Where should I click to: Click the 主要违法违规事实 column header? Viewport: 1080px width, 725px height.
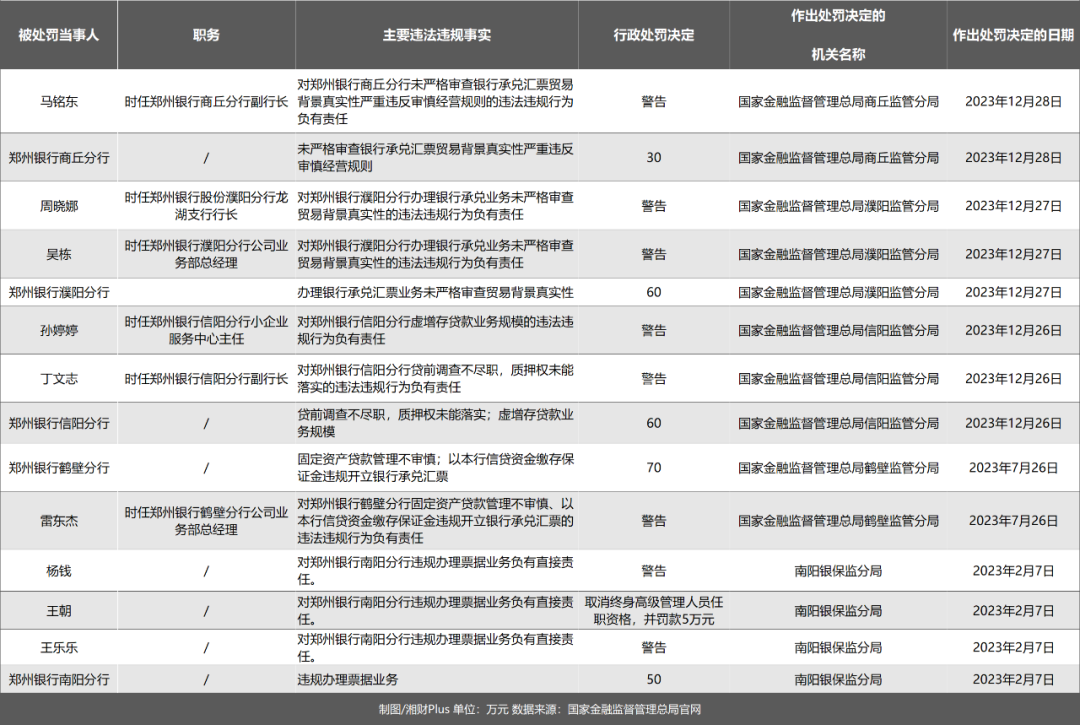(x=437, y=35)
